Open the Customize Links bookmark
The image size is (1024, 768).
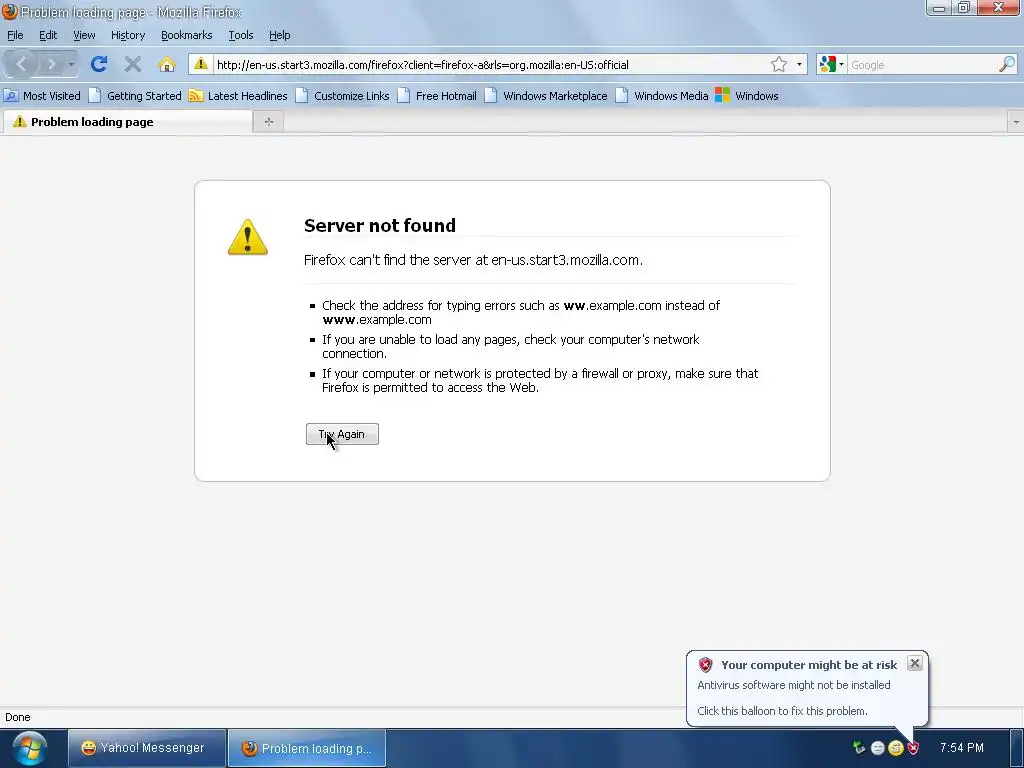pos(343,96)
